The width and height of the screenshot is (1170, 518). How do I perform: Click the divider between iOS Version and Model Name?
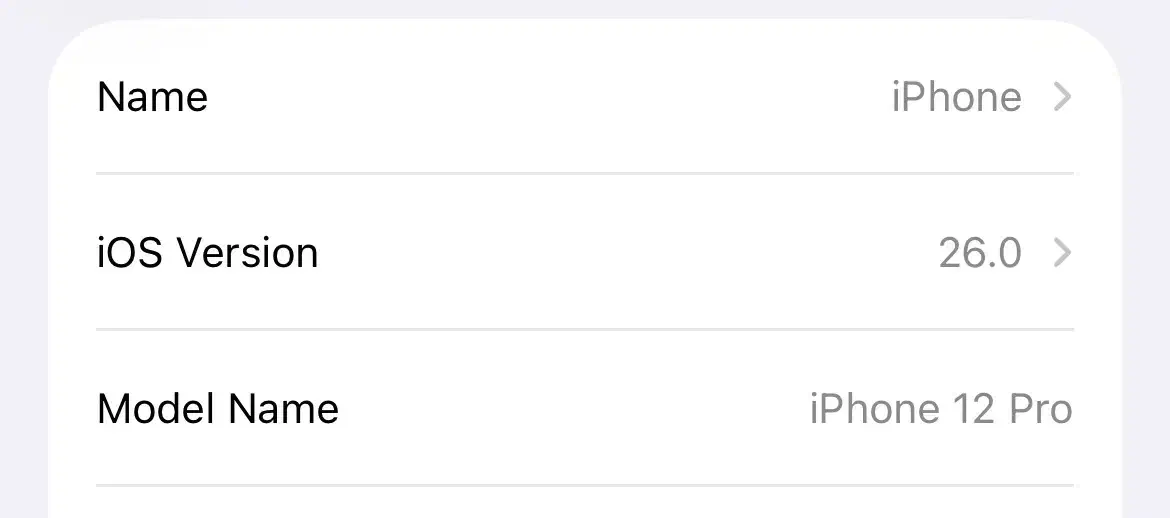pyautogui.click(x=585, y=329)
